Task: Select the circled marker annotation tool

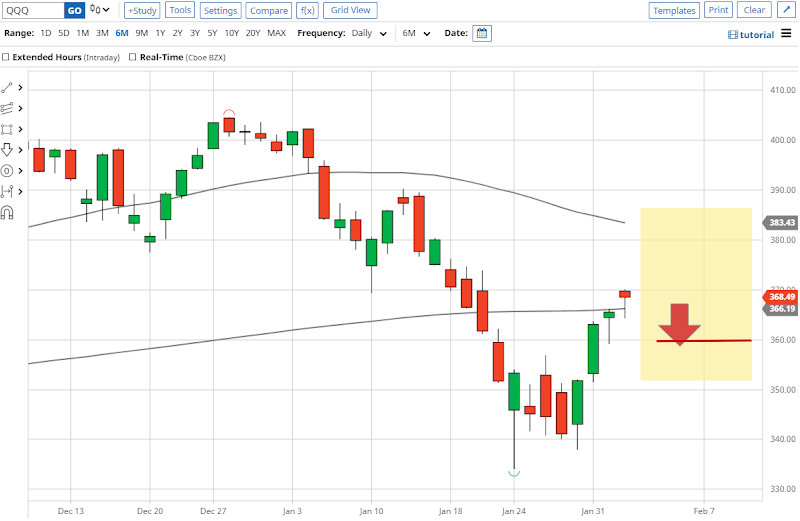Action: (x=8, y=171)
